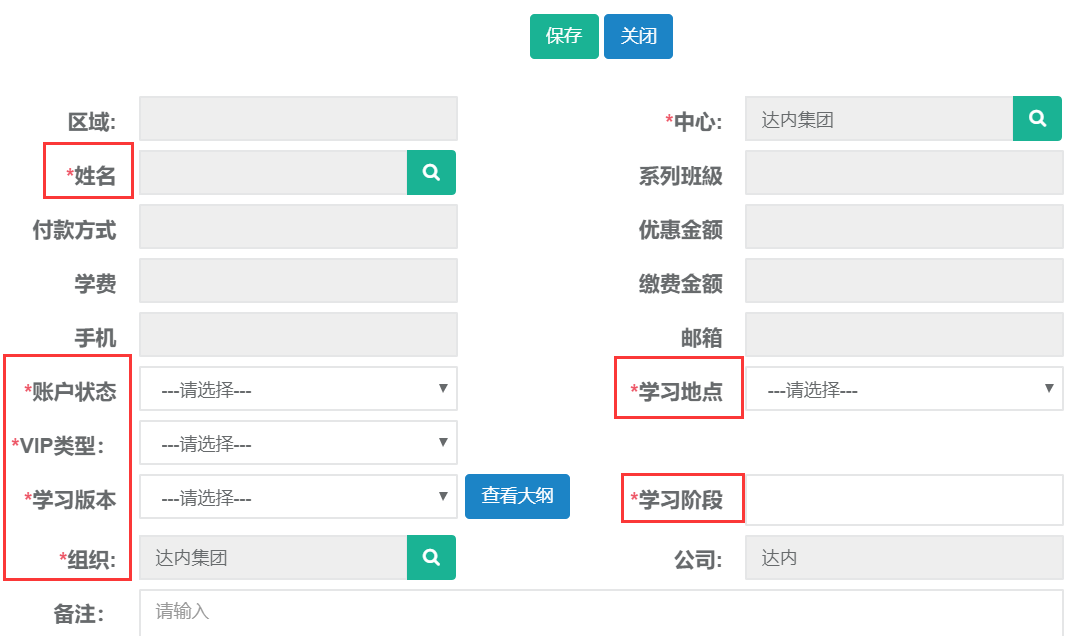
Task: Click the 姓名 input field
Action: coord(273,173)
